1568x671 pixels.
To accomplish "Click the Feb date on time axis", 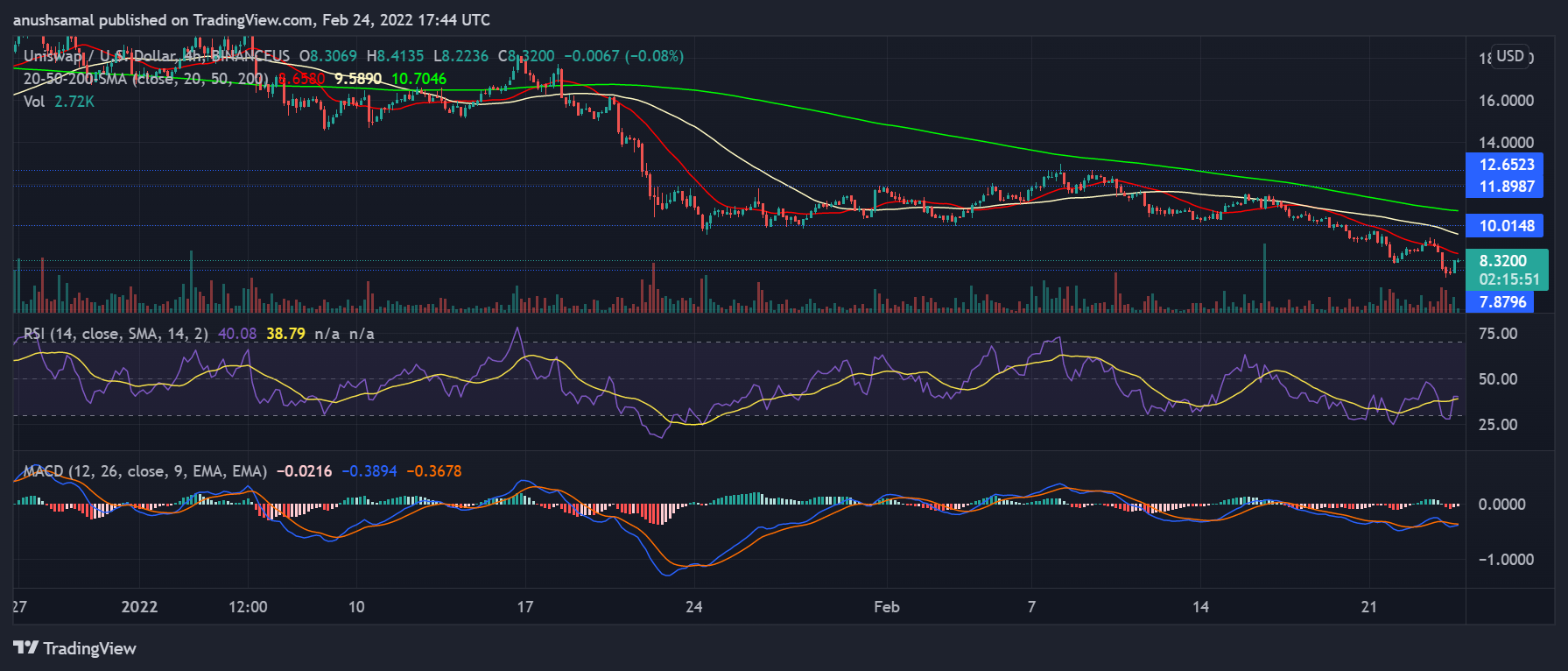I will [886, 607].
